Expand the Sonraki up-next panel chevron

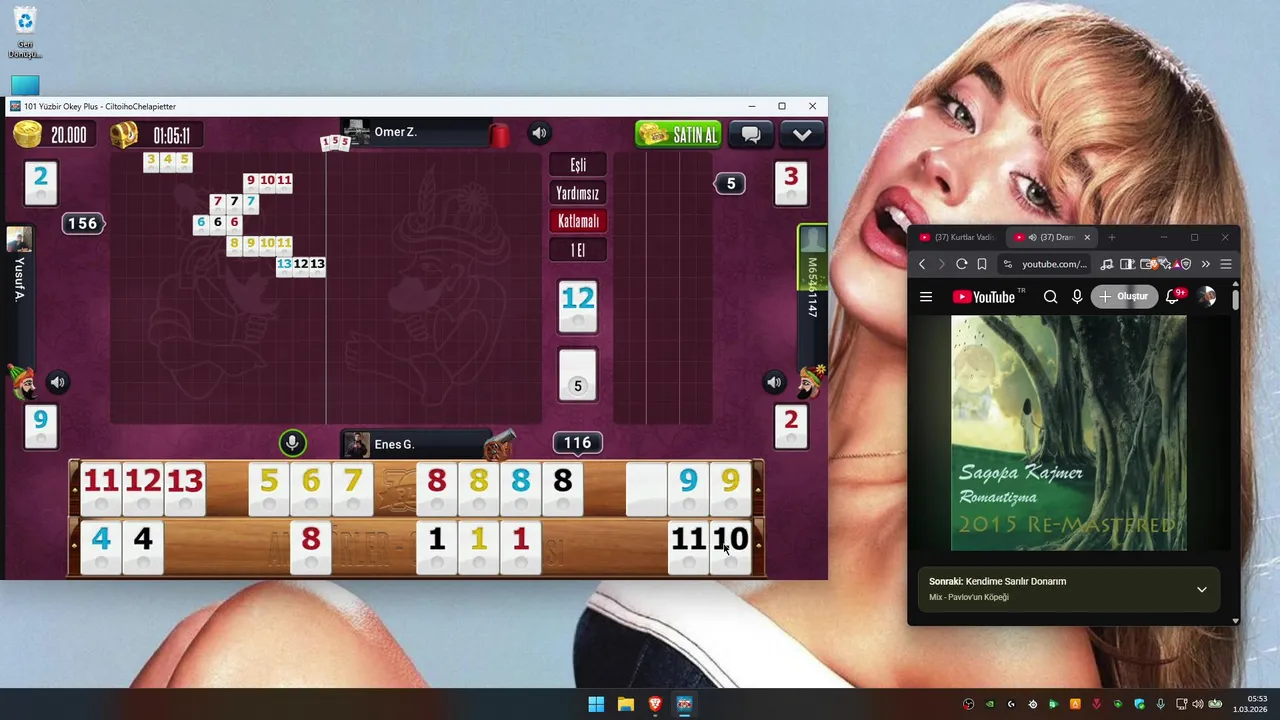coord(1202,589)
